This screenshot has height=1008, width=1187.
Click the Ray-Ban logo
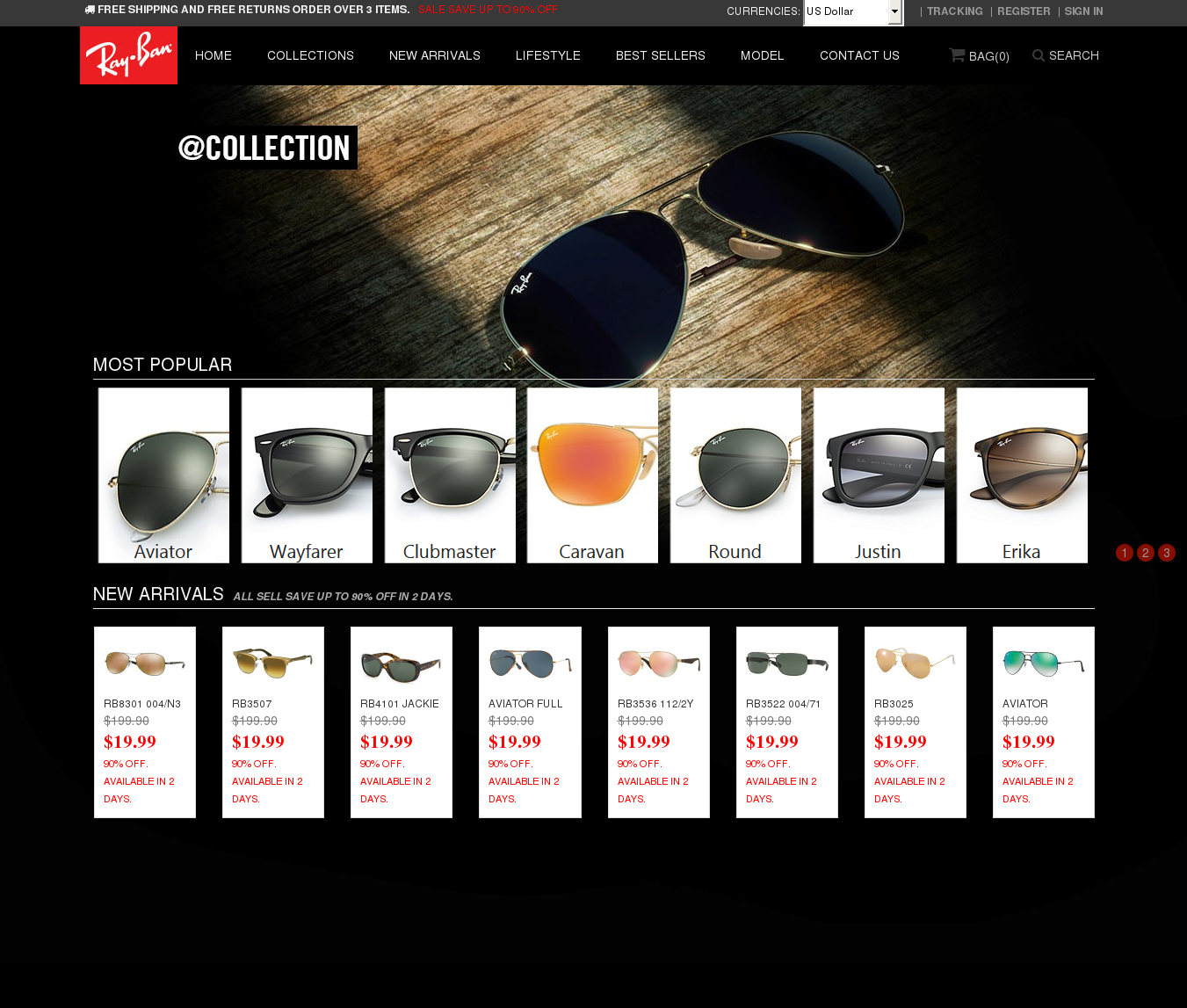click(x=128, y=55)
